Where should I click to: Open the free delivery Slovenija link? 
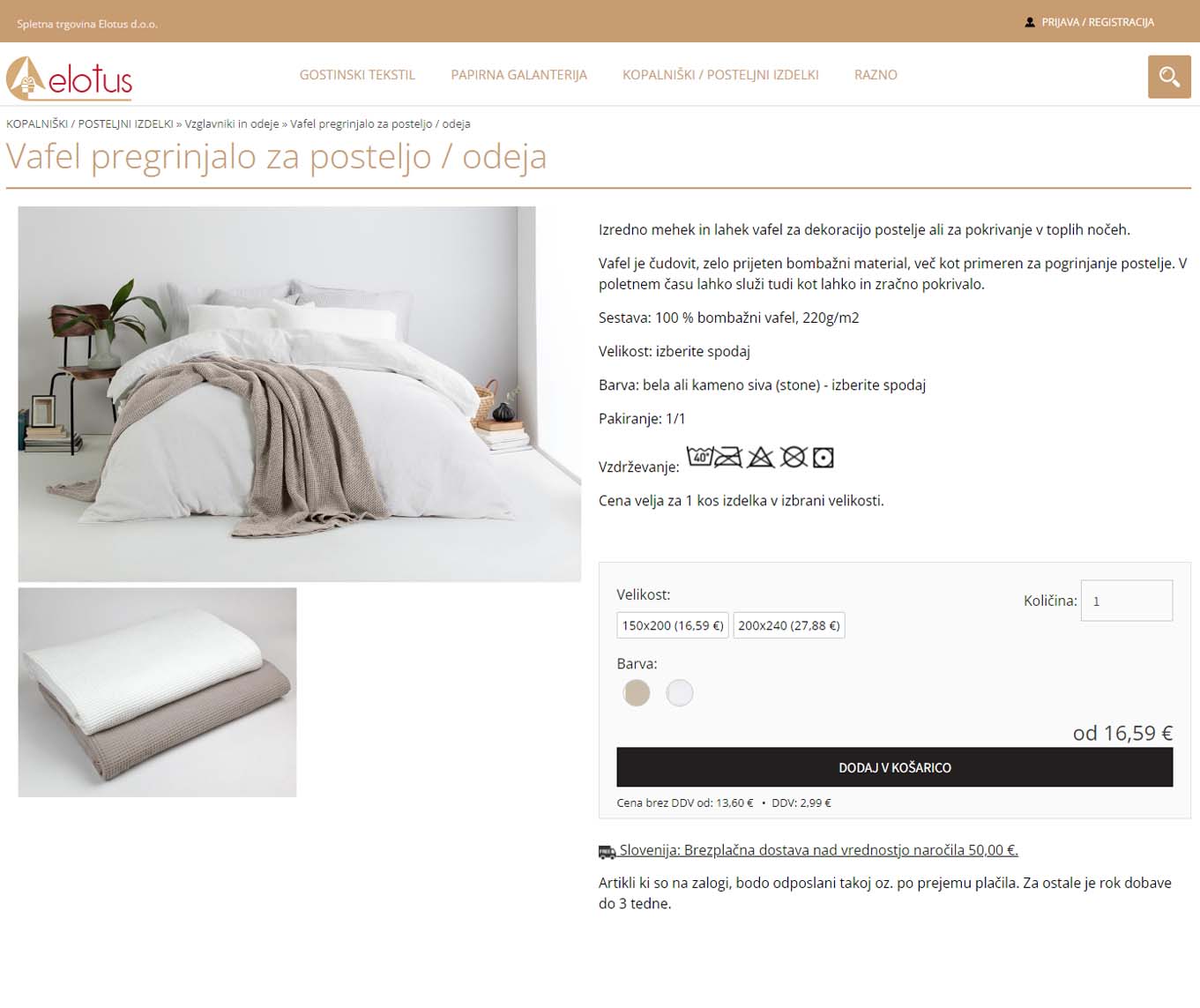click(818, 850)
